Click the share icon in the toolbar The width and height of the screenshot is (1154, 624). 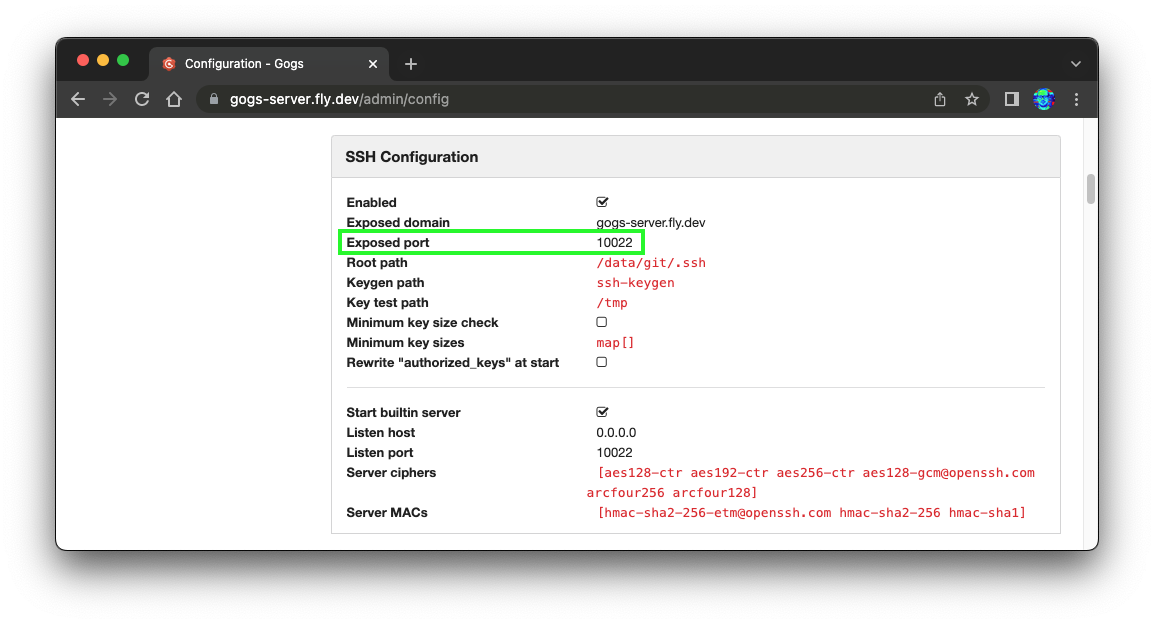pyautogui.click(x=939, y=99)
